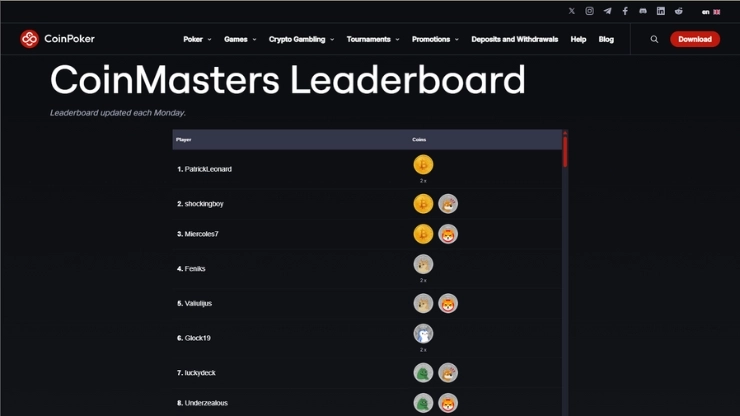
Task: Select row 8. Underzealous
Action: pos(367,403)
